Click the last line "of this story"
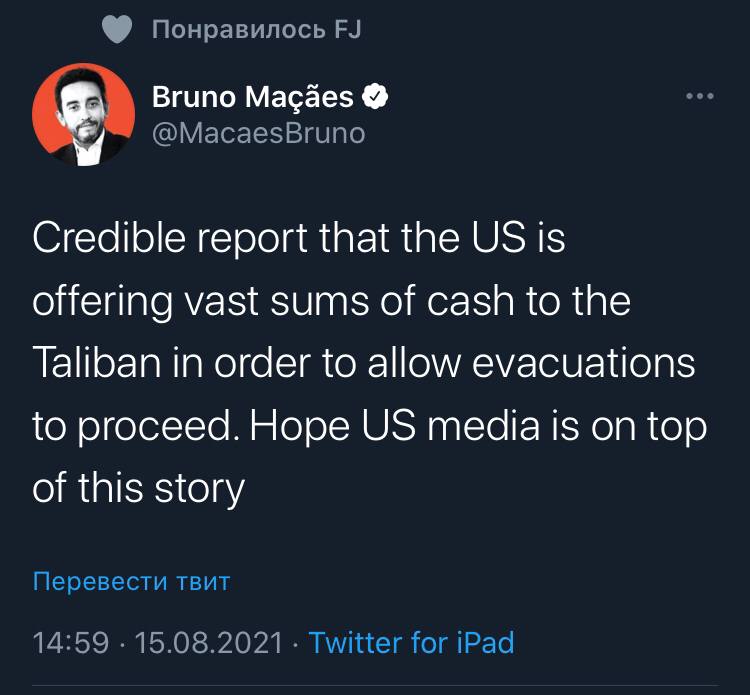The image size is (750, 695). [x=138, y=487]
